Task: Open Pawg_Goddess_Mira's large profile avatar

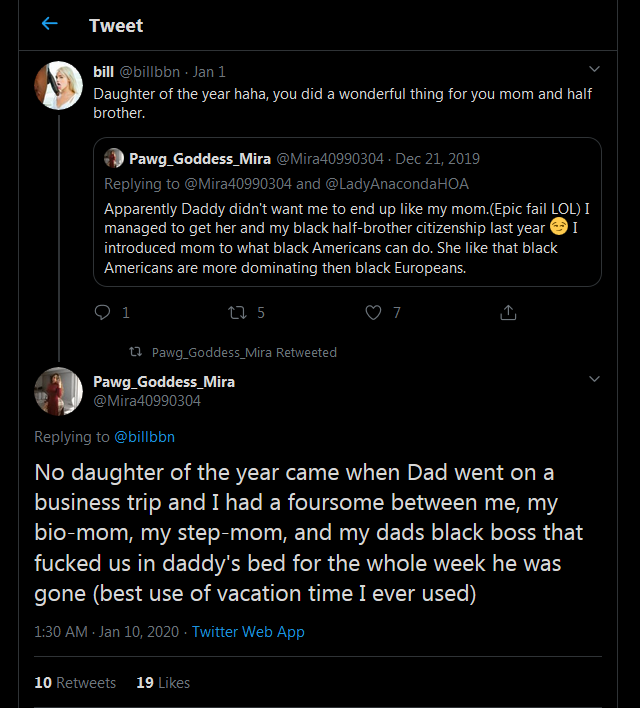Action: pos(58,391)
